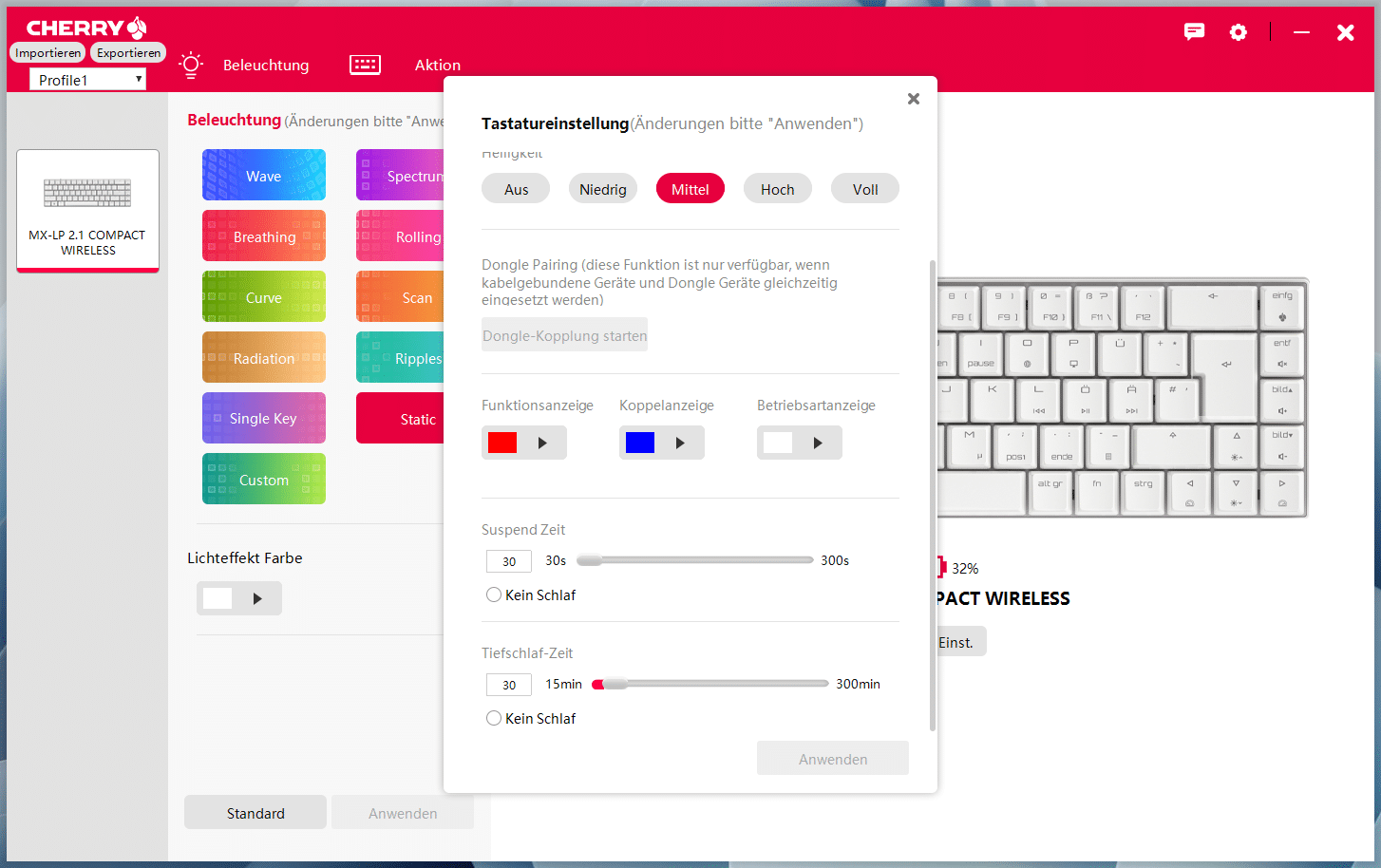This screenshot has height=868, width=1381.
Task: Expand the Koppelanzeige color picker arrow
Action: [680, 443]
